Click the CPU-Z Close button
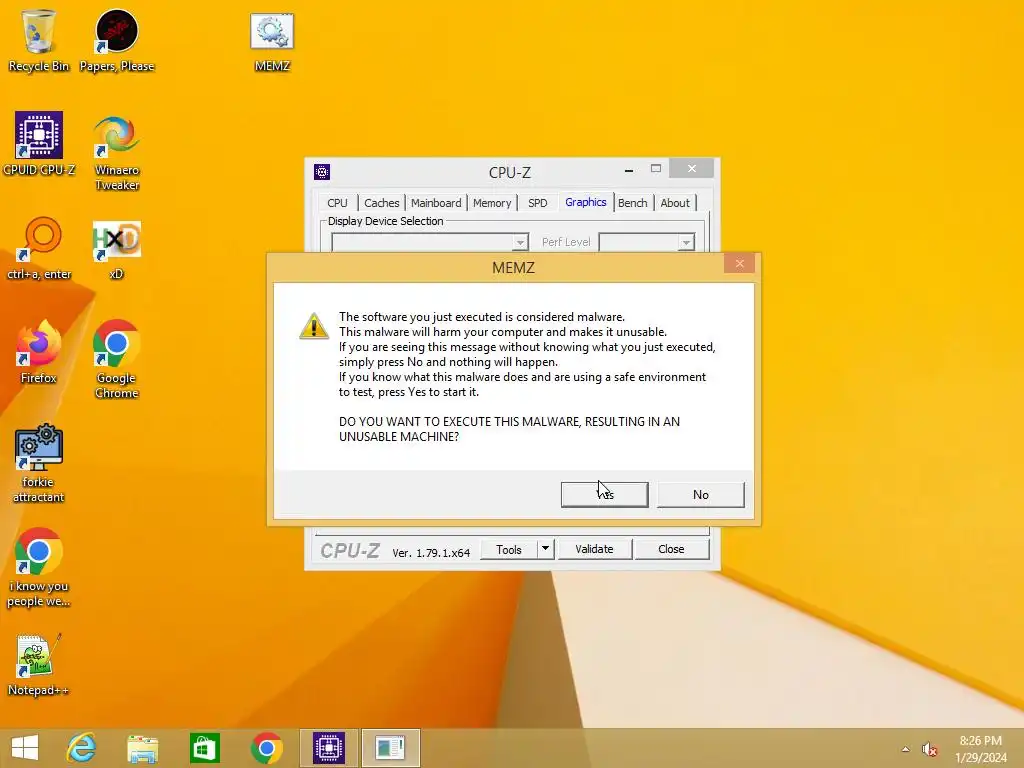Viewport: 1024px width, 768px height. pyautogui.click(x=671, y=549)
